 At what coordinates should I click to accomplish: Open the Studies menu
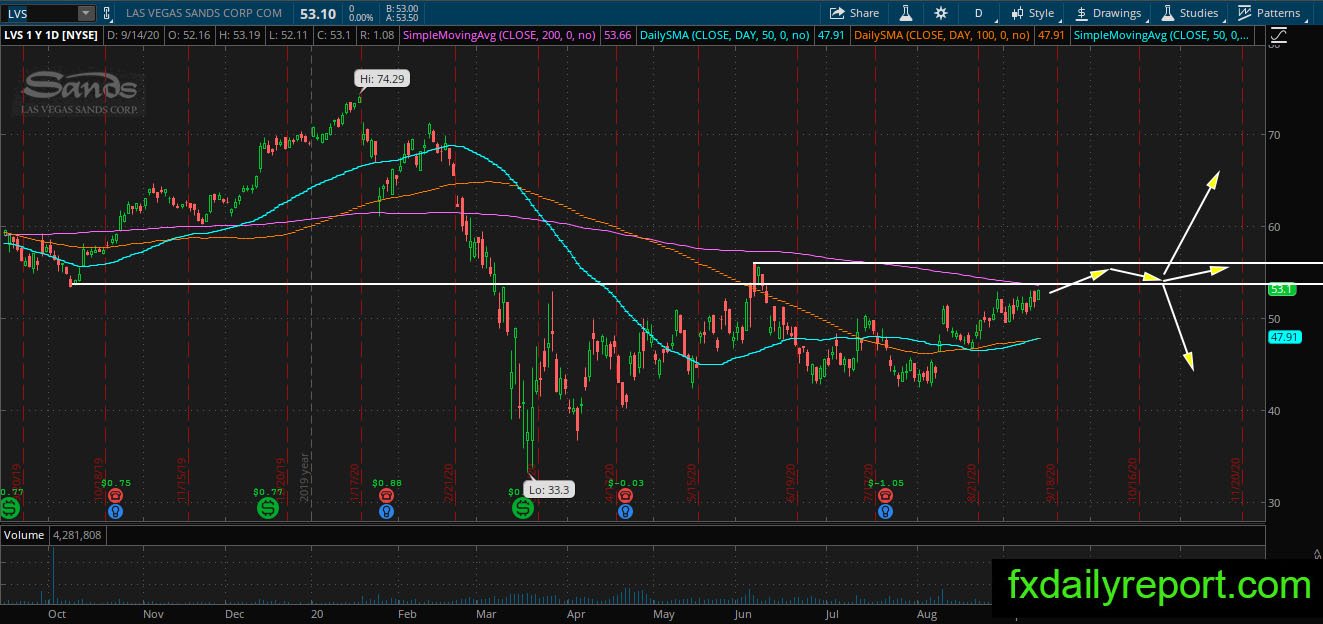point(1189,13)
